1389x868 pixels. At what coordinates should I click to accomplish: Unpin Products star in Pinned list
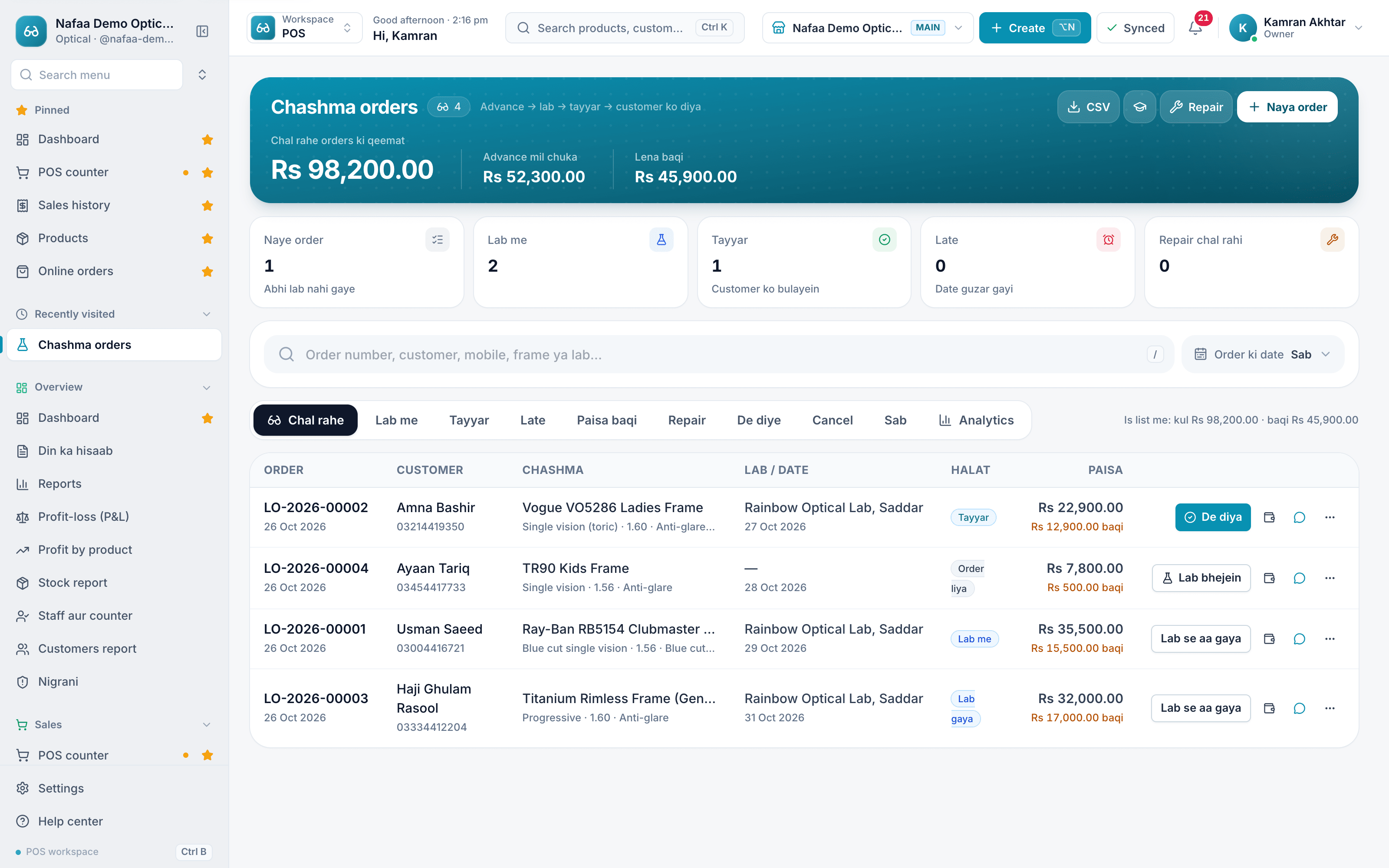point(207,238)
